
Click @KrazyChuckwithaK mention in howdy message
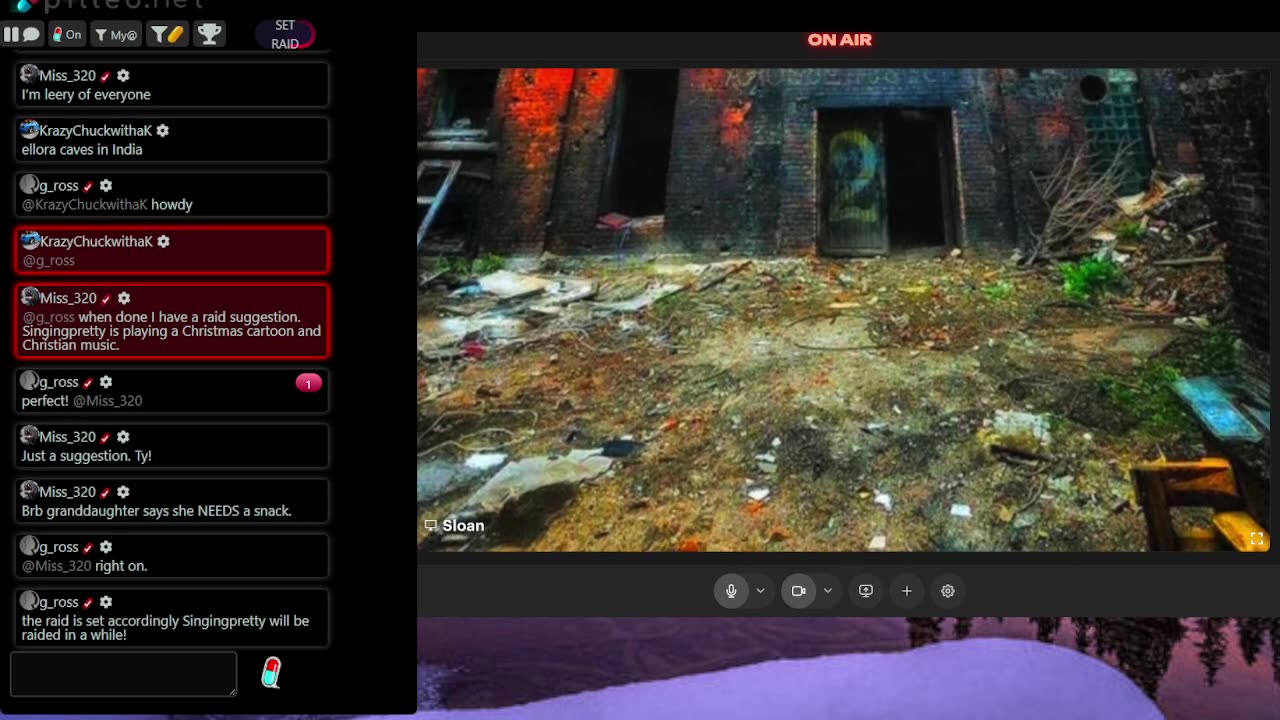point(85,204)
